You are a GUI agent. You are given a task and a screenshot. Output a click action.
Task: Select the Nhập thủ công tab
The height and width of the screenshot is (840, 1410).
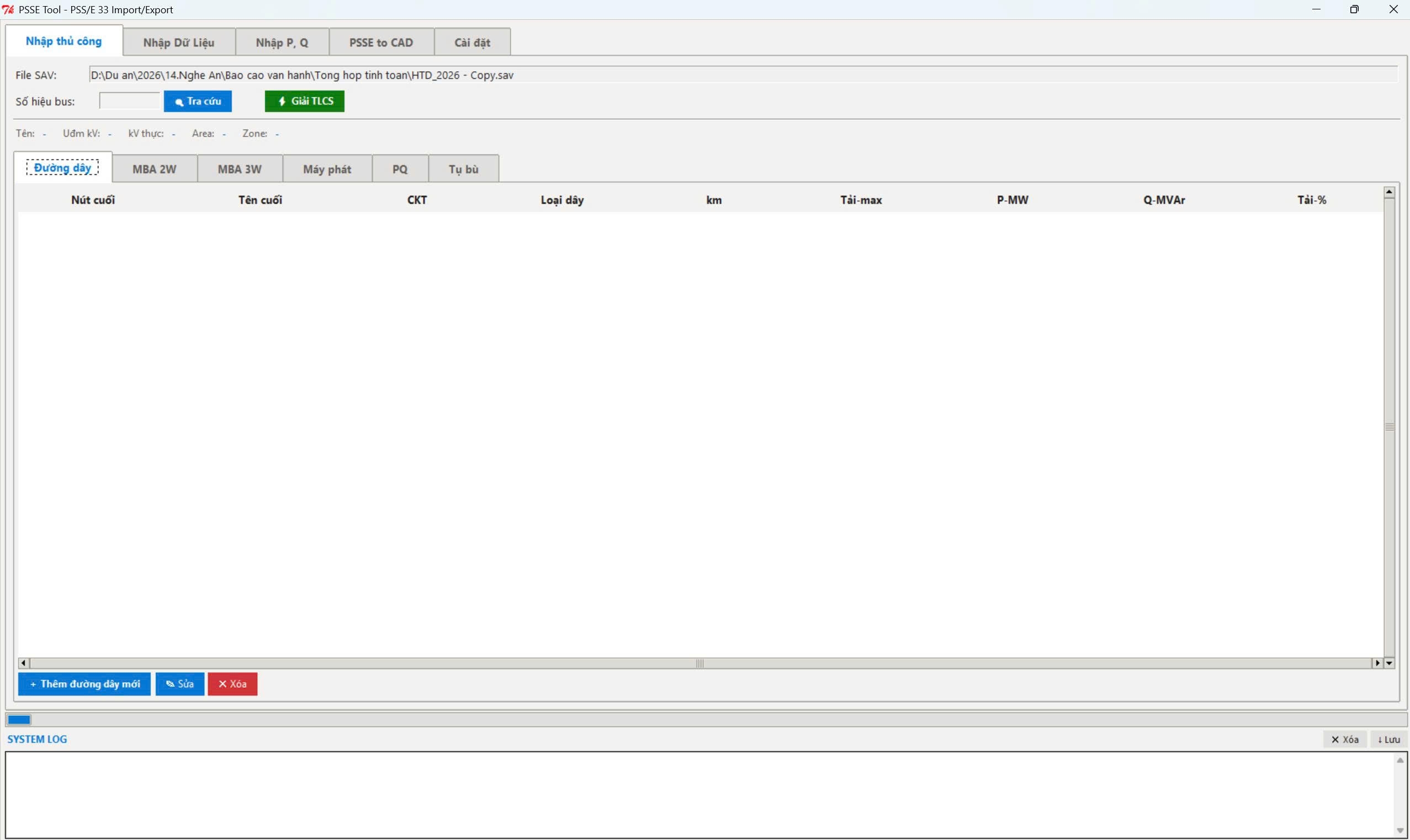click(x=64, y=41)
